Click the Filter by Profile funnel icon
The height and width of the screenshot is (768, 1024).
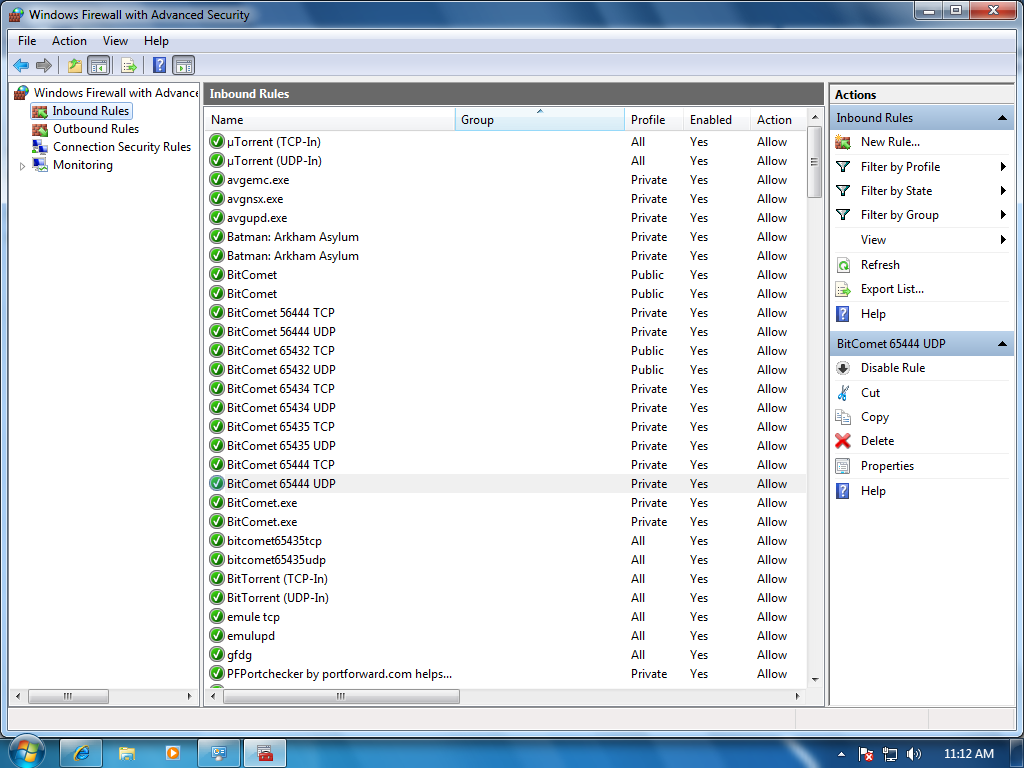[843, 167]
